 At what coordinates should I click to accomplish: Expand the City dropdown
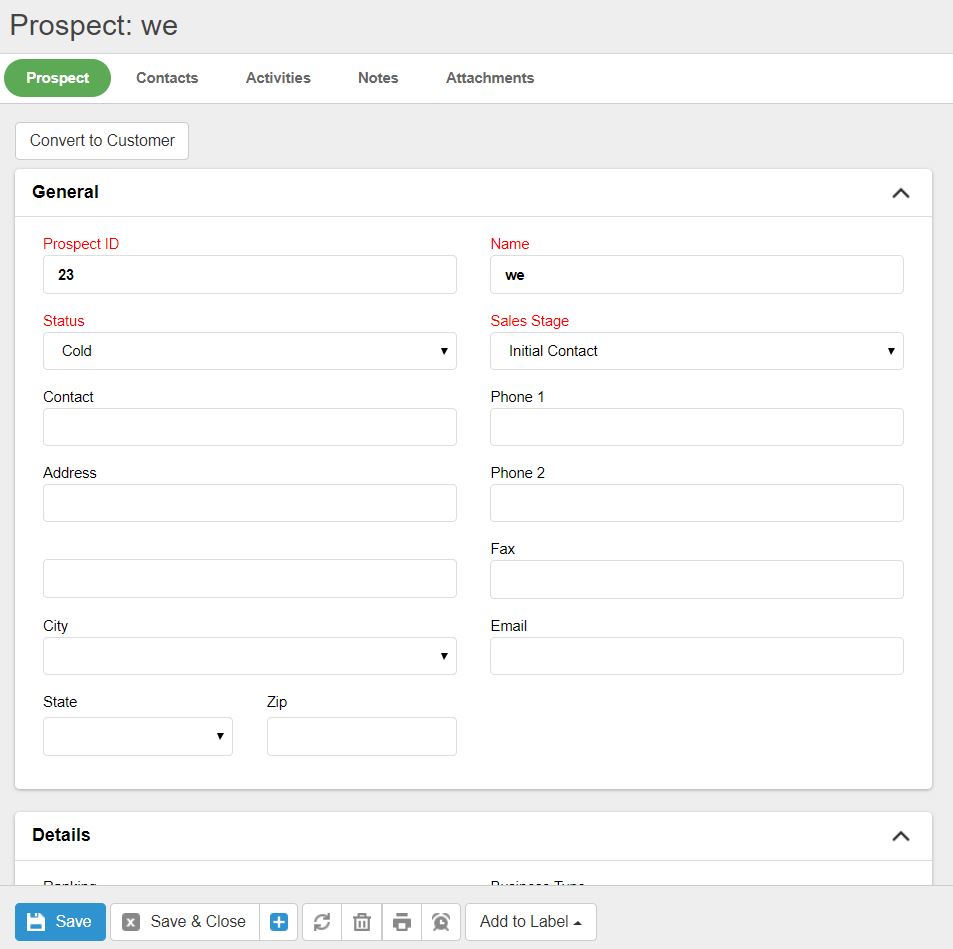click(x=249, y=656)
